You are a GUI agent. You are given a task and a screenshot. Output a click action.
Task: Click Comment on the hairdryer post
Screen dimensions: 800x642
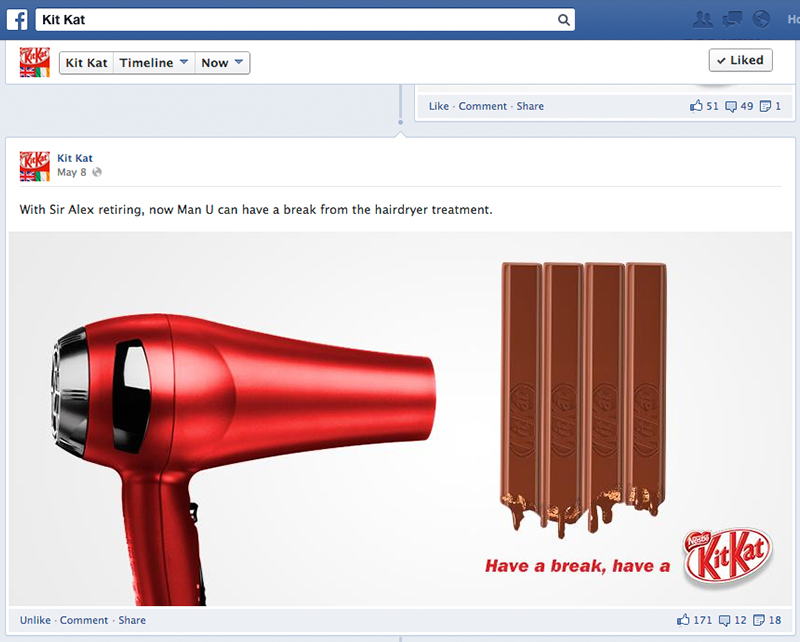(x=84, y=620)
